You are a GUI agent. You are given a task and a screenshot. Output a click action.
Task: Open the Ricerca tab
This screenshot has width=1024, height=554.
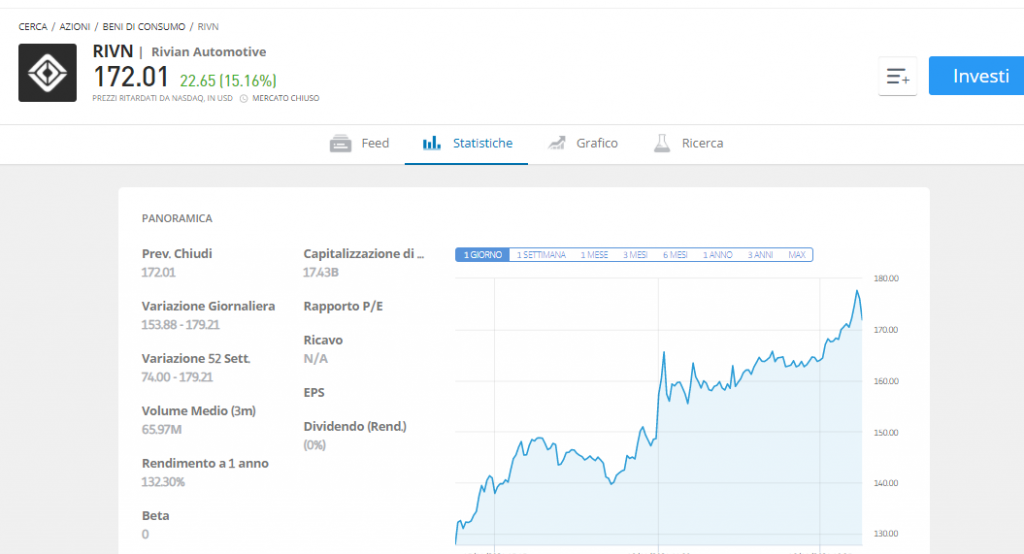pyautogui.click(x=688, y=143)
